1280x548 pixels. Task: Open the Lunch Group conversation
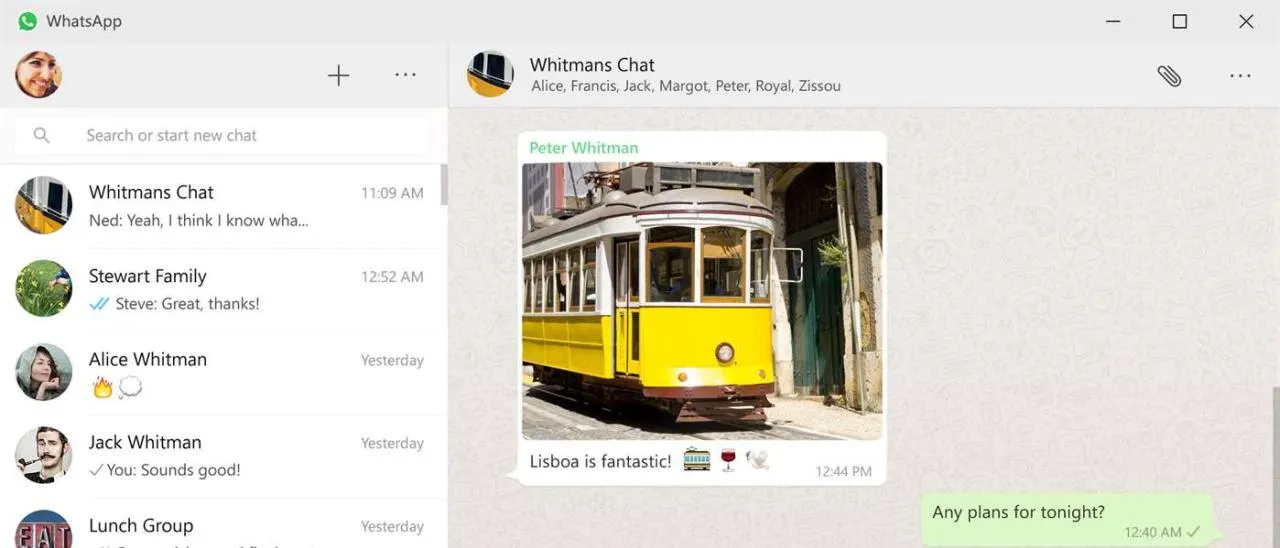pos(220,524)
